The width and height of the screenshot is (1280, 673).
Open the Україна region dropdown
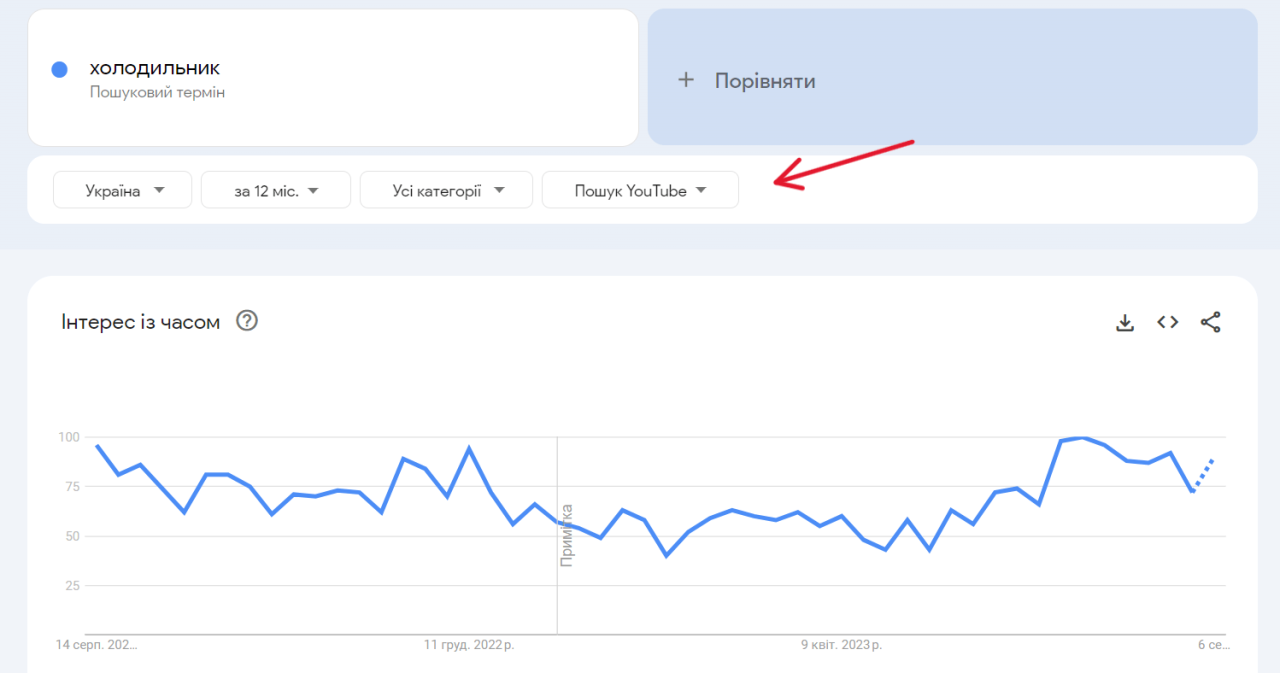click(x=122, y=189)
